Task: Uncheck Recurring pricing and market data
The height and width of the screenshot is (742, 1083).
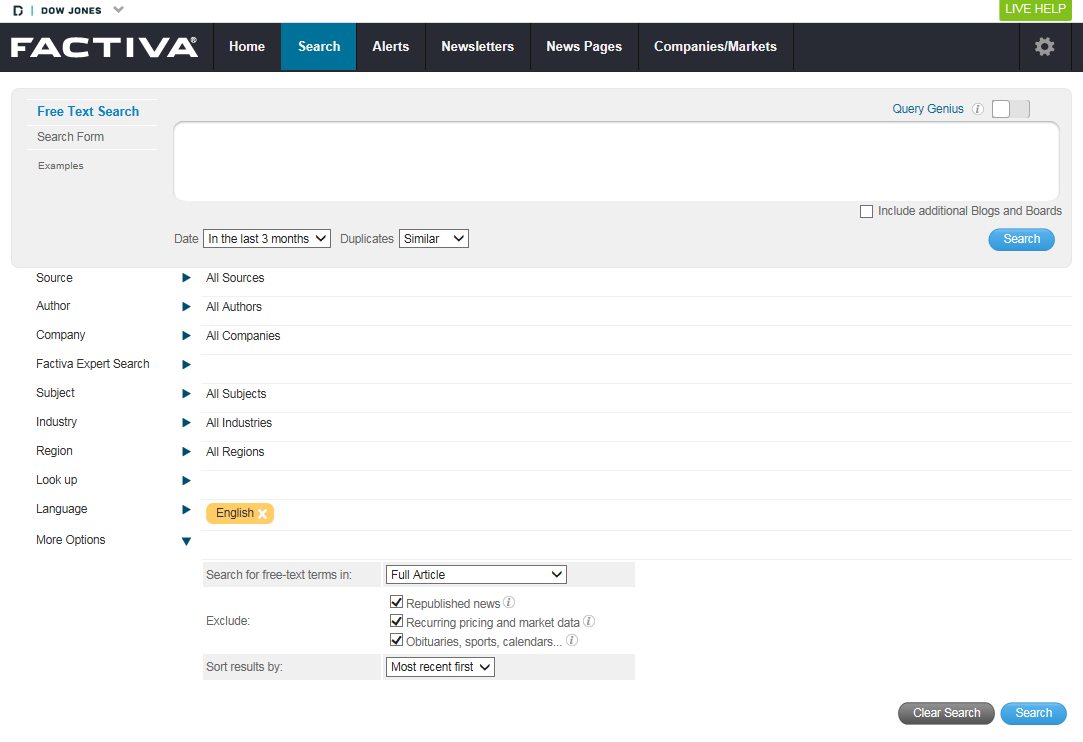Action: coord(397,622)
